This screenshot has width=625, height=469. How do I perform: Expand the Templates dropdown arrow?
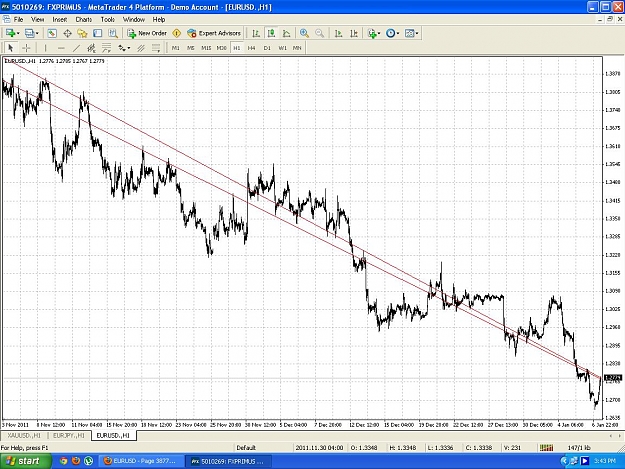(417, 33)
